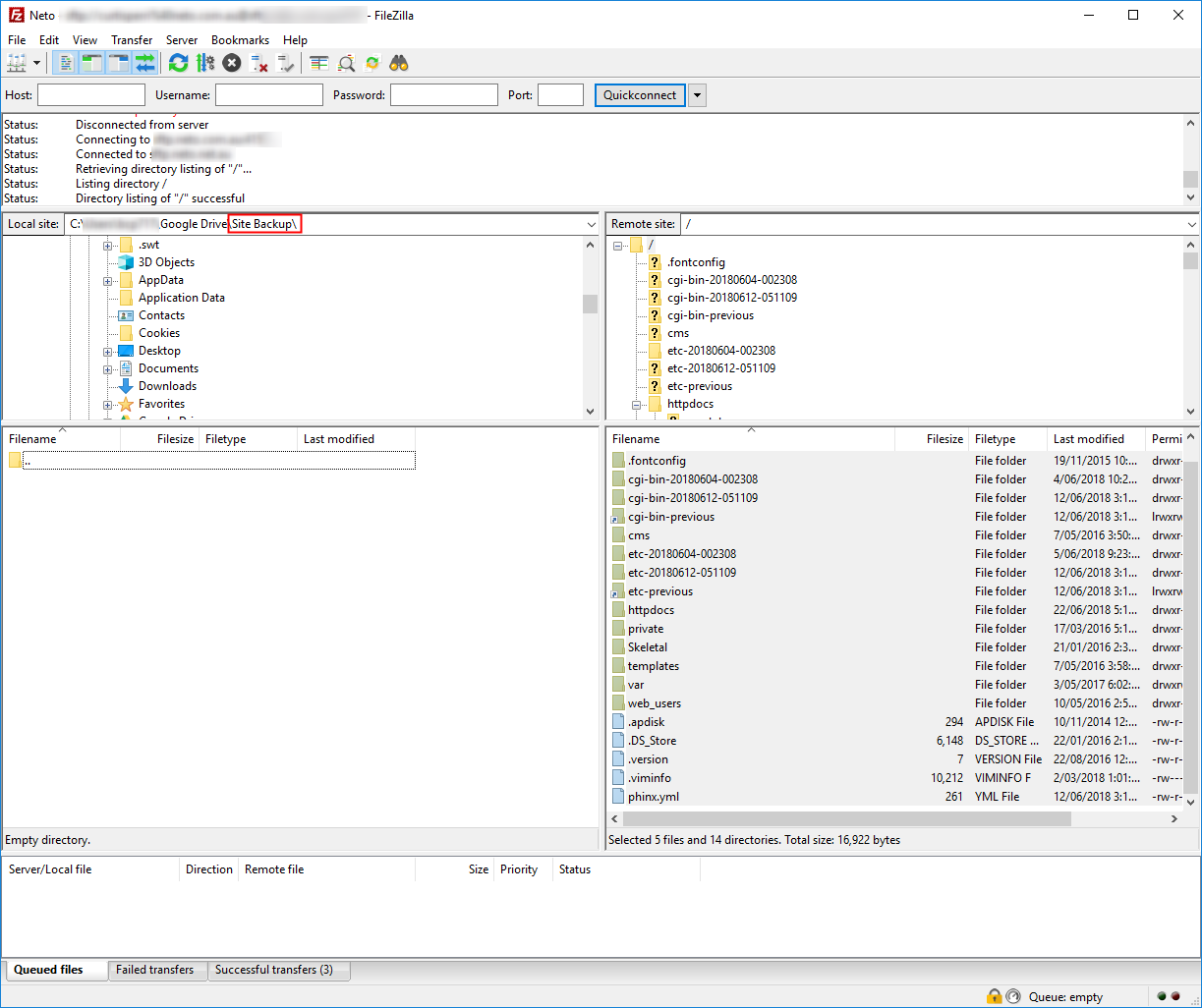
Task: Open the Edit menu
Action: [49, 40]
